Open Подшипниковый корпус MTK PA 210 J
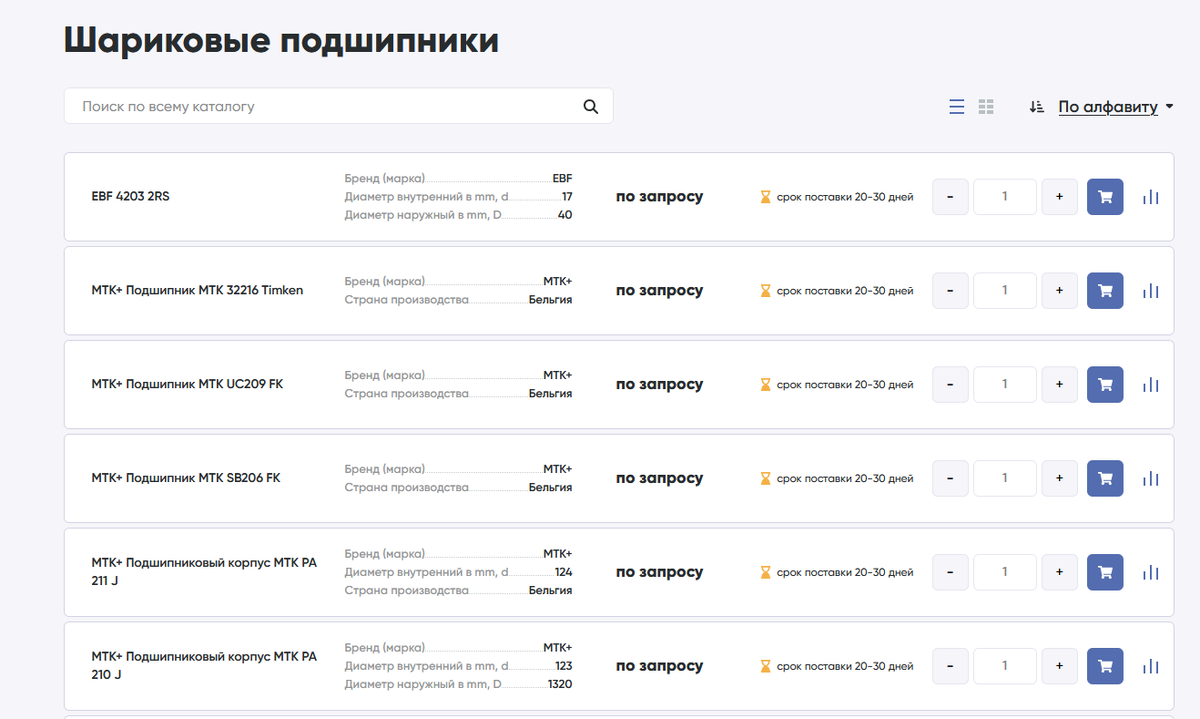Image resolution: width=1200 pixels, height=719 pixels. point(204,666)
